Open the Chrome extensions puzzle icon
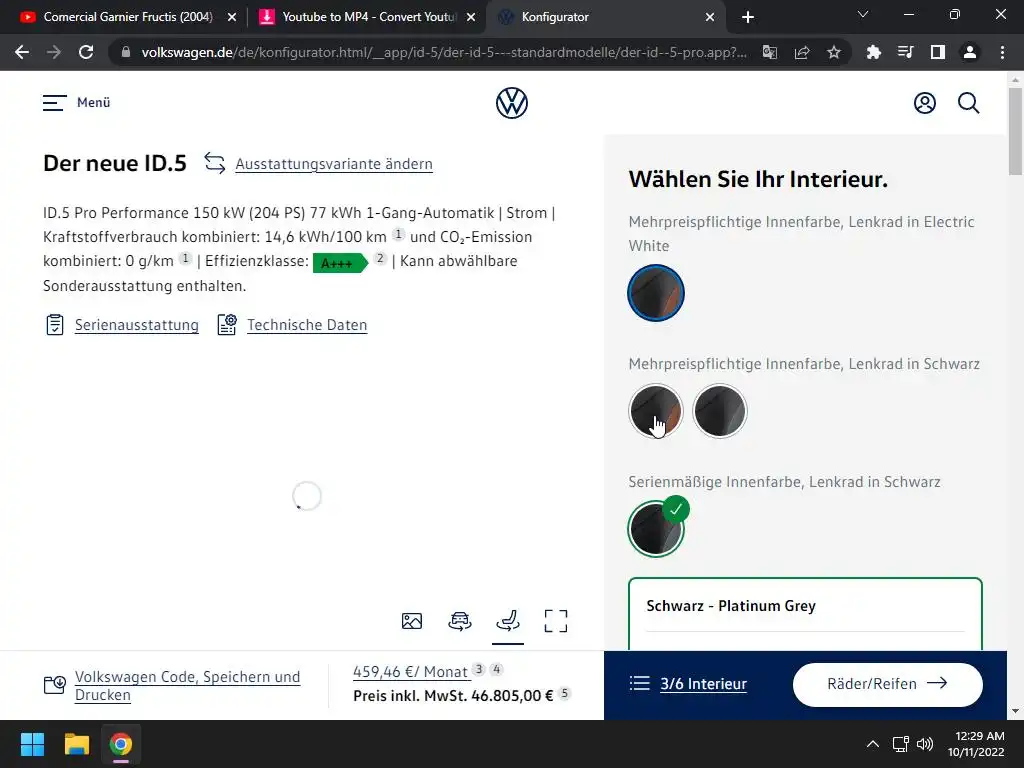This screenshot has height=768, width=1024. 873,52
